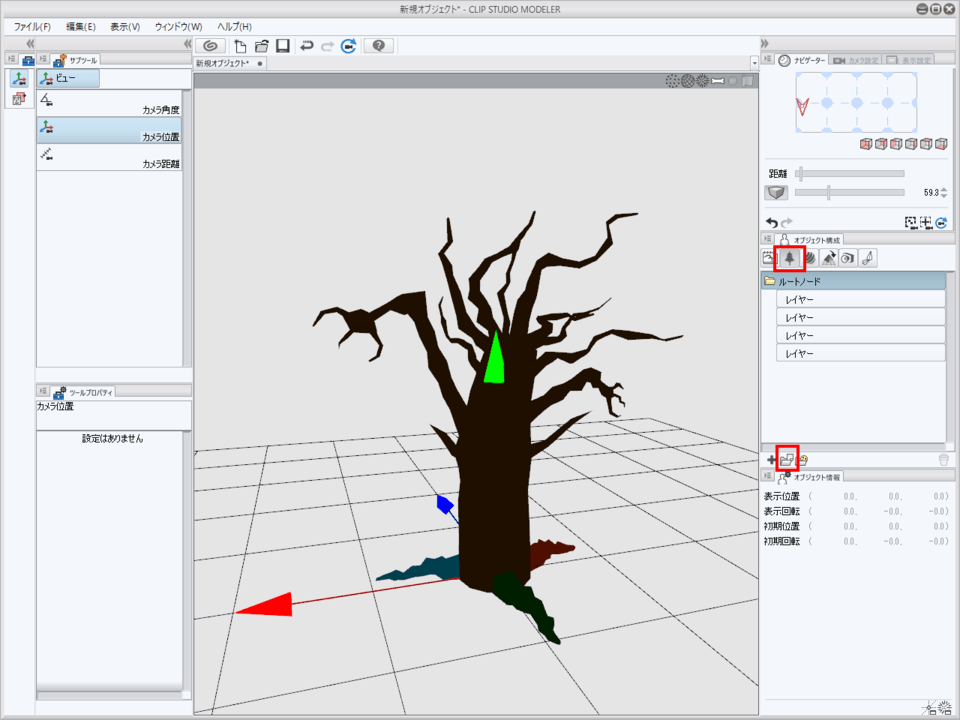Viewport: 960px width, 720px height.
Task: Open the Tool Property panel menu button
Action: pyautogui.click(x=43, y=391)
